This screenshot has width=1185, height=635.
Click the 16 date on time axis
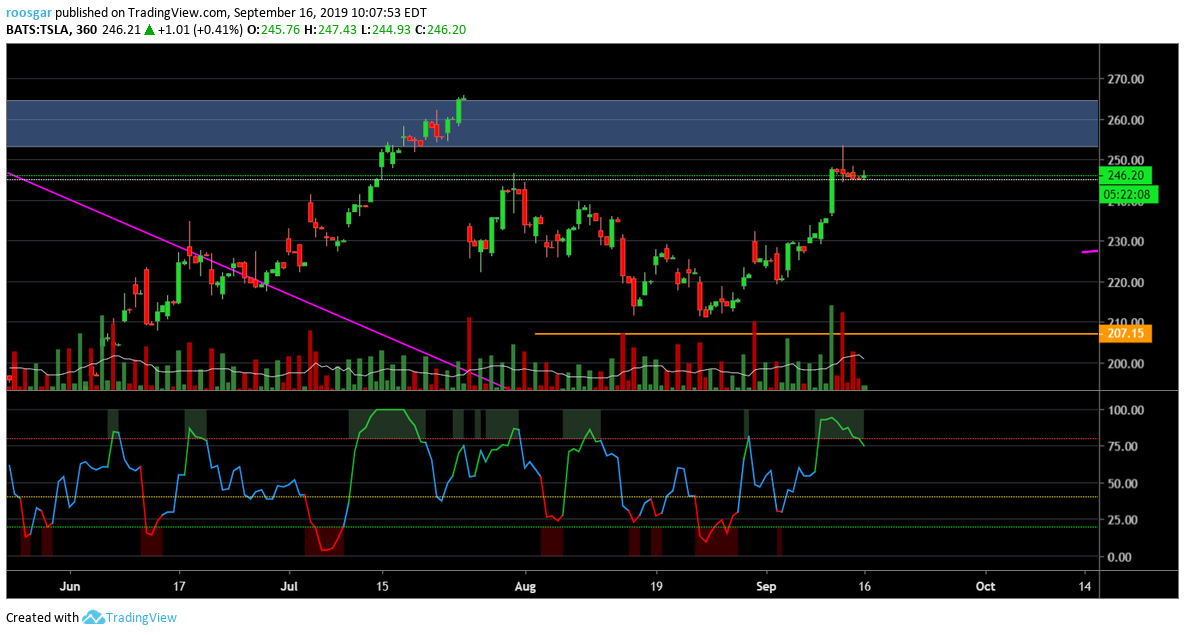click(865, 587)
